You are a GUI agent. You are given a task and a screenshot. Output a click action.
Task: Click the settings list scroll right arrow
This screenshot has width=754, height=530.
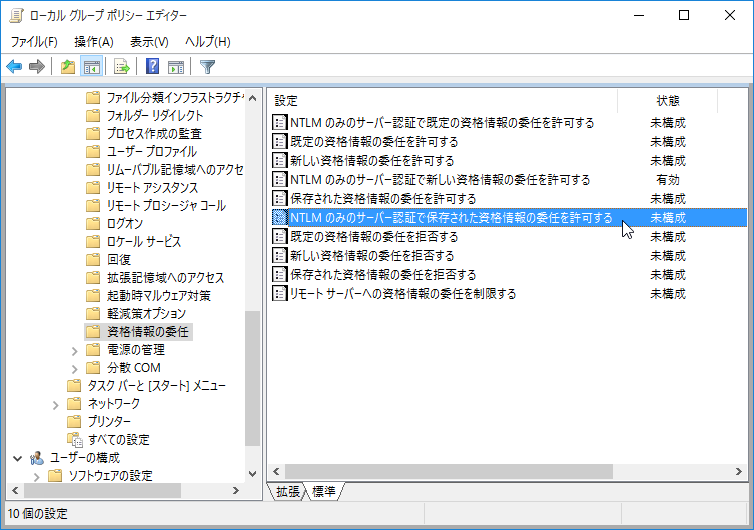click(x=739, y=471)
